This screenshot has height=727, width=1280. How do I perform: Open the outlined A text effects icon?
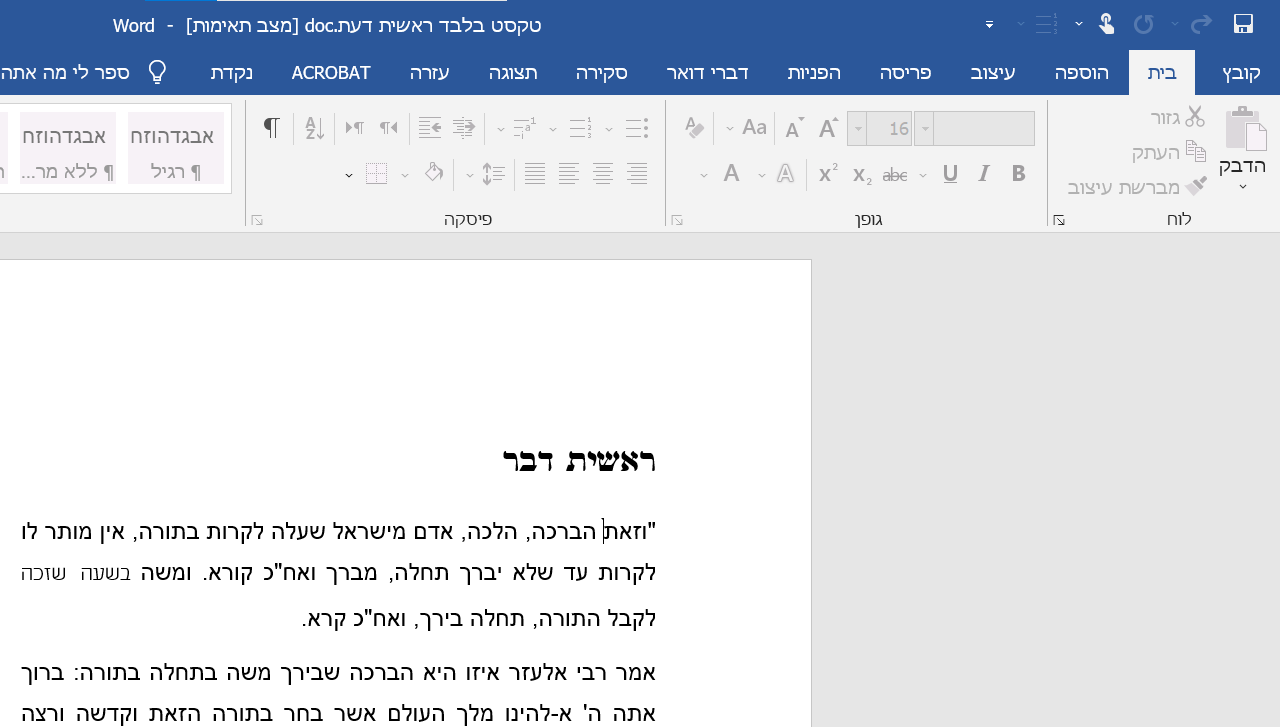click(786, 174)
